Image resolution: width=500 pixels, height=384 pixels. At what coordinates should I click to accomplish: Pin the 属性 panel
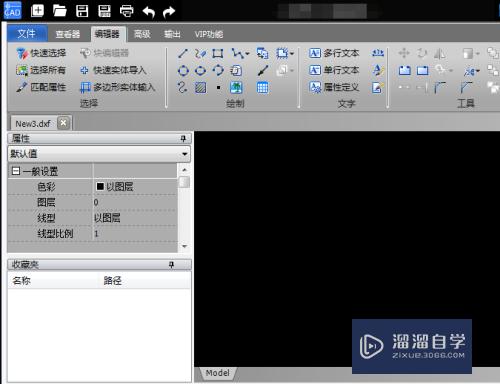coord(183,138)
